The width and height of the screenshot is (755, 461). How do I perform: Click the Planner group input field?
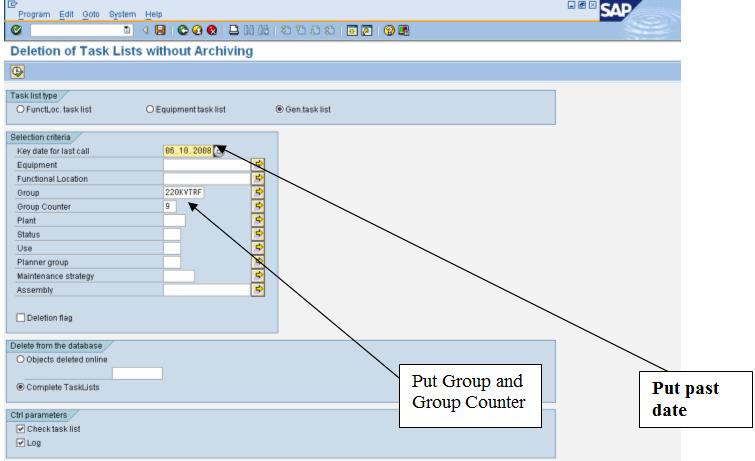pyautogui.click(x=172, y=263)
